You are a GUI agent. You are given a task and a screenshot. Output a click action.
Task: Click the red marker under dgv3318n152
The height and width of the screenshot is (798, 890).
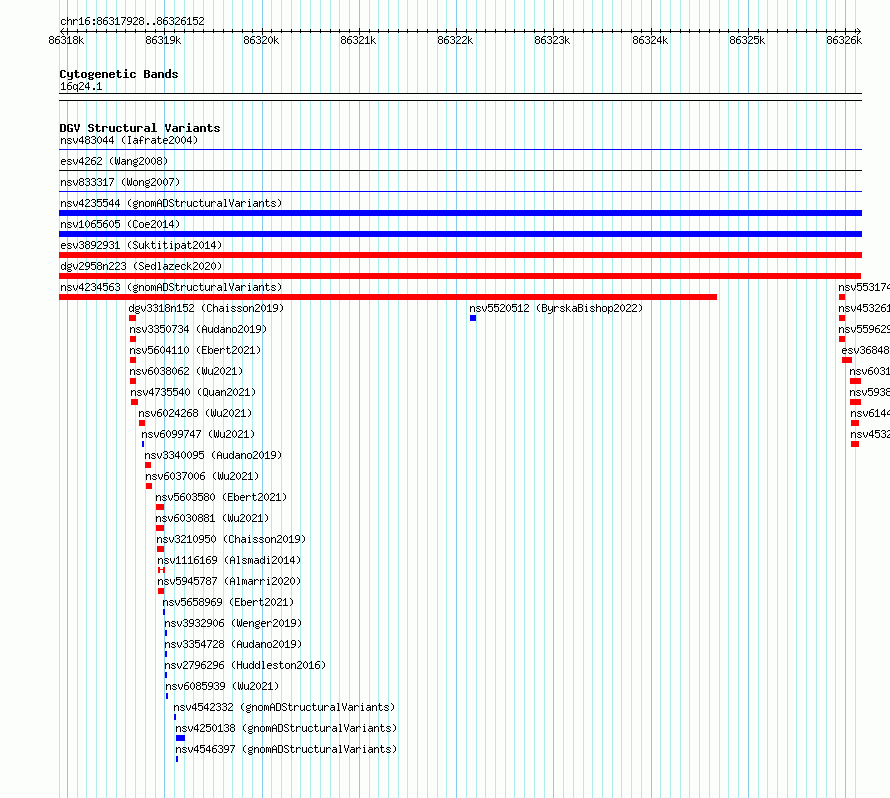coord(132,318)
